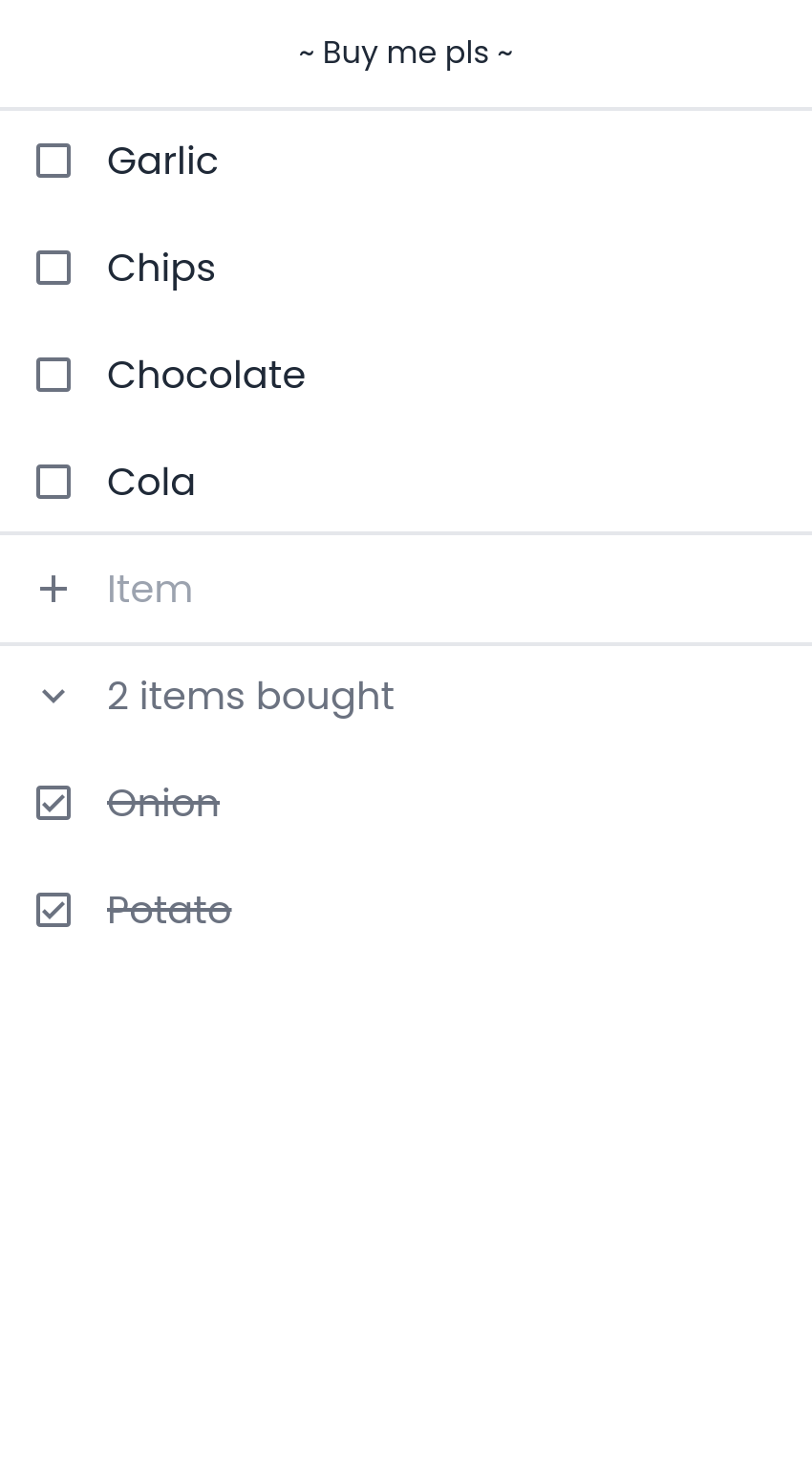Uncheck the Onion checkbox

(x=53, y=803)
